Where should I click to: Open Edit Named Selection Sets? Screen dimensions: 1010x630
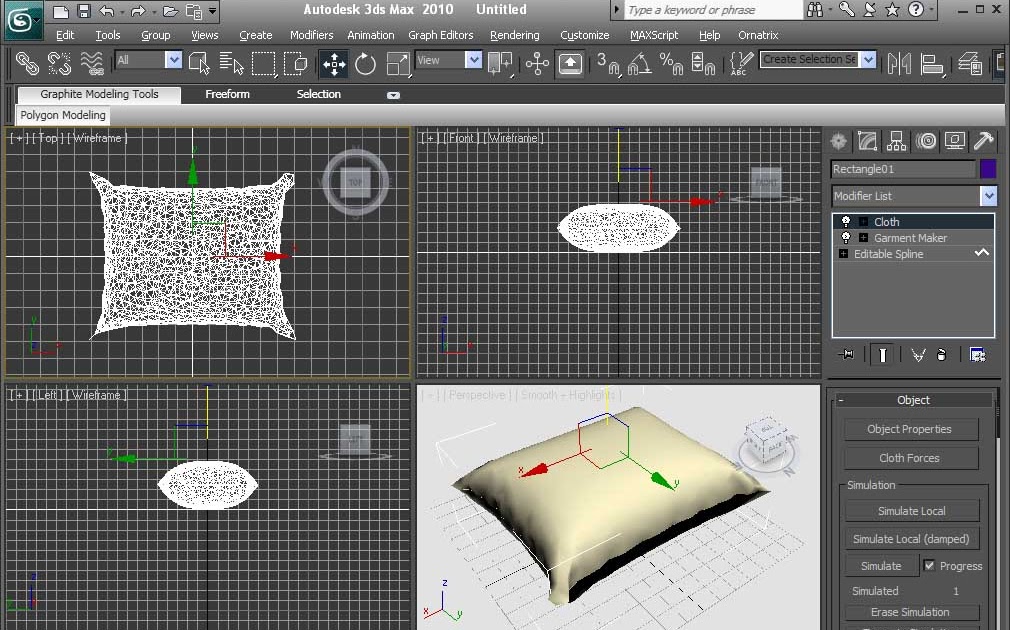tap(741, 64)
